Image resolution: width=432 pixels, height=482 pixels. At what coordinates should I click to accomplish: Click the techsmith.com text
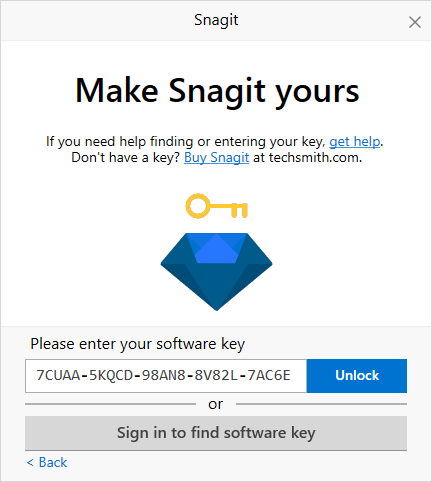click(315, 158)
